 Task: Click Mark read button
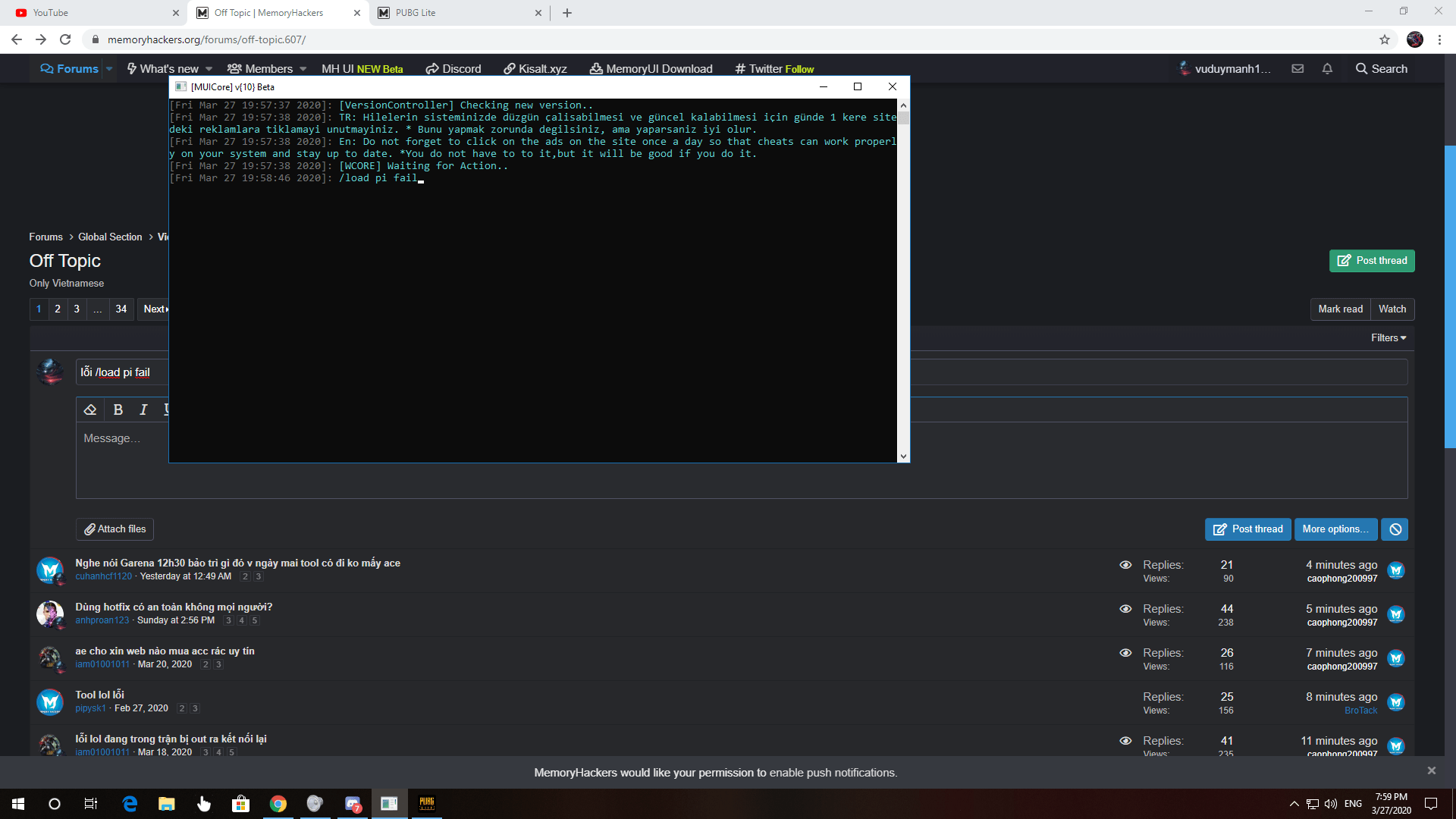[x=1340, y=309]
